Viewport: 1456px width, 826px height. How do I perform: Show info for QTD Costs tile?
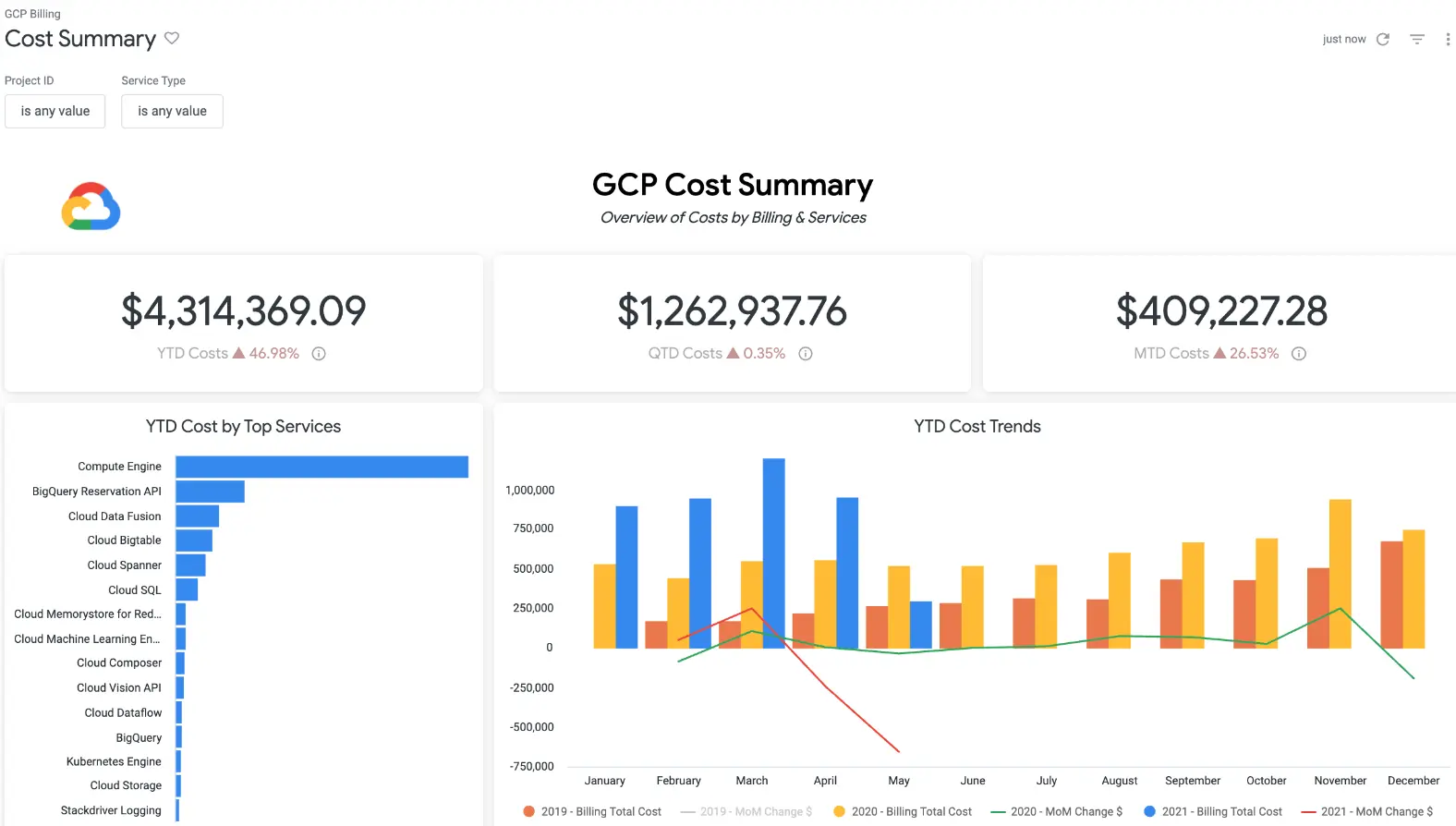806,353
